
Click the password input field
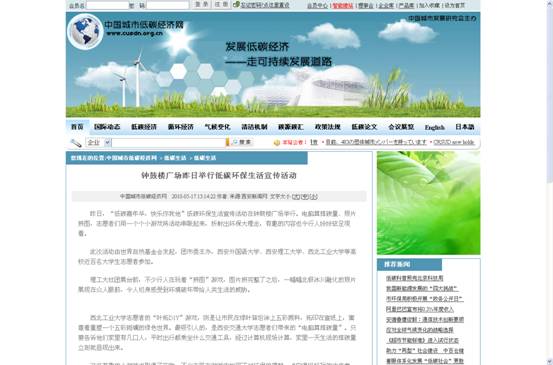(168, 5)
